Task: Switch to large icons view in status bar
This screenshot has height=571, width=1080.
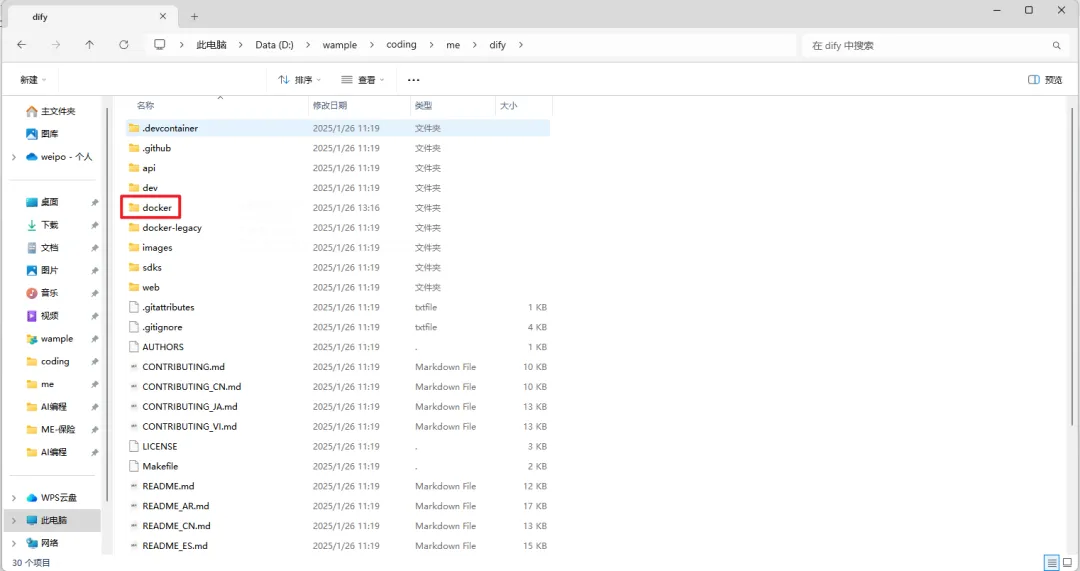Action: tap(1066, 563)
